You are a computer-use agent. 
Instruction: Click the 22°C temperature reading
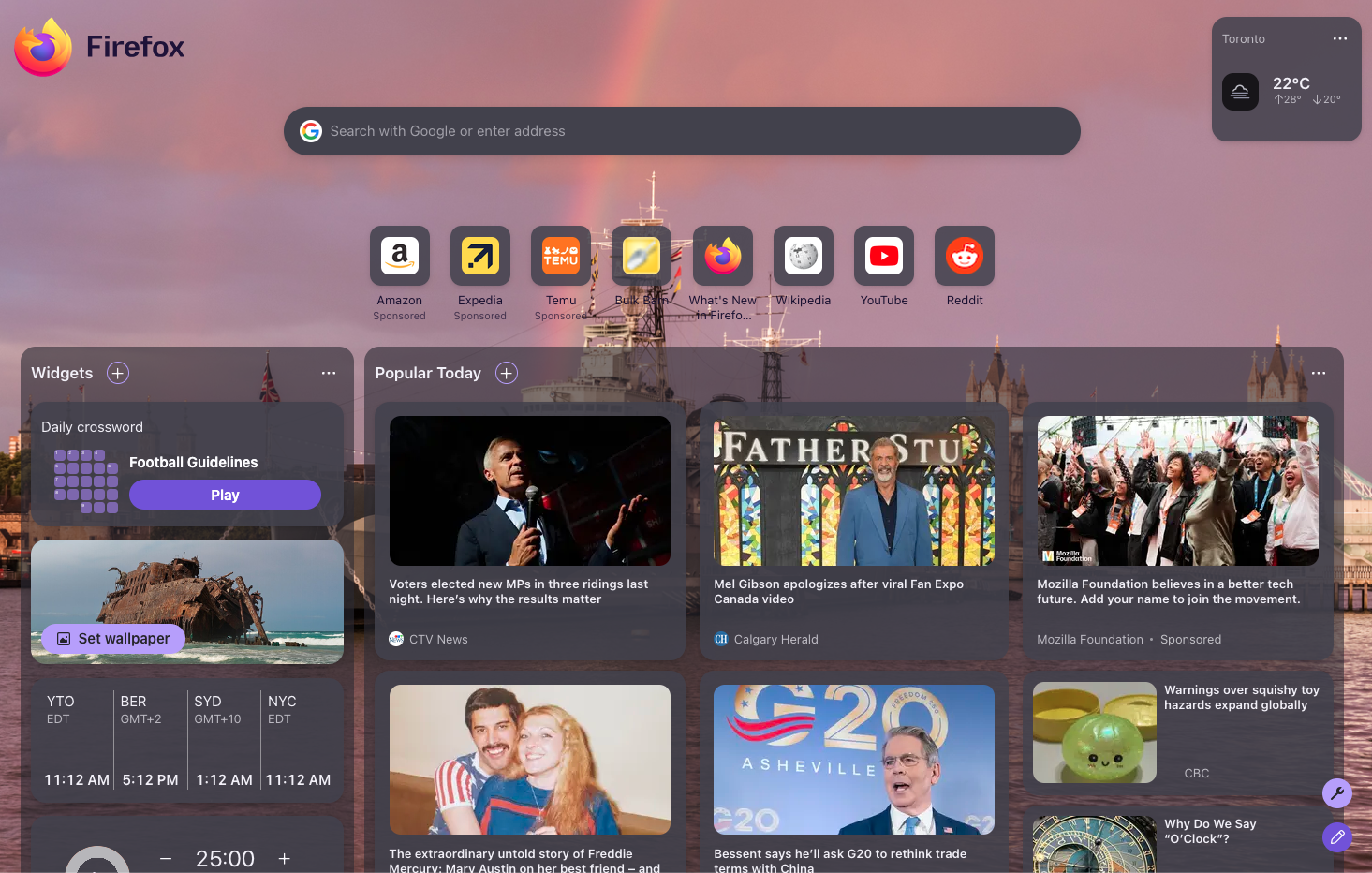pyautogui.click(x=1291, y=83)
